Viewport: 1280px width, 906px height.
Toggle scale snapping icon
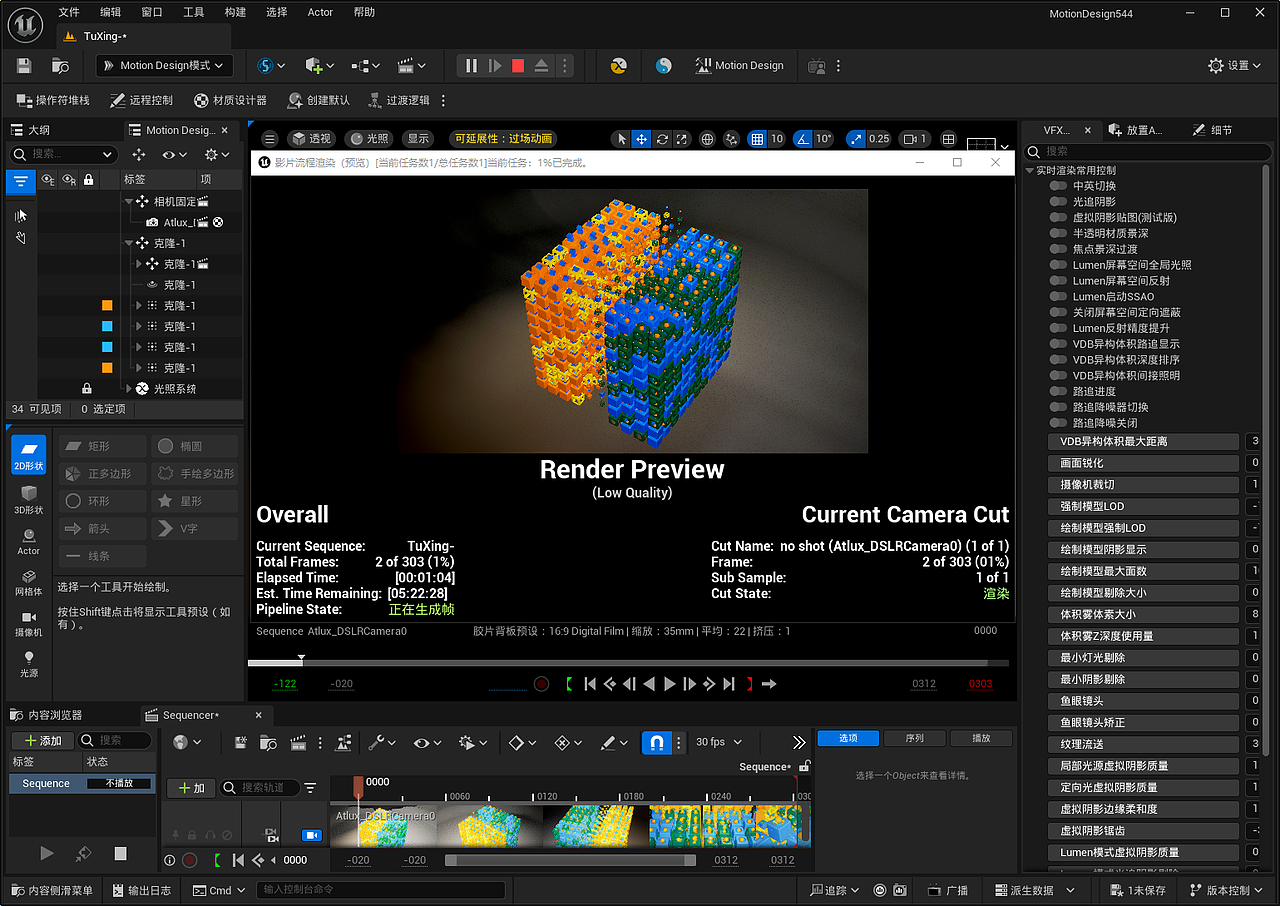tap(856, 139)
